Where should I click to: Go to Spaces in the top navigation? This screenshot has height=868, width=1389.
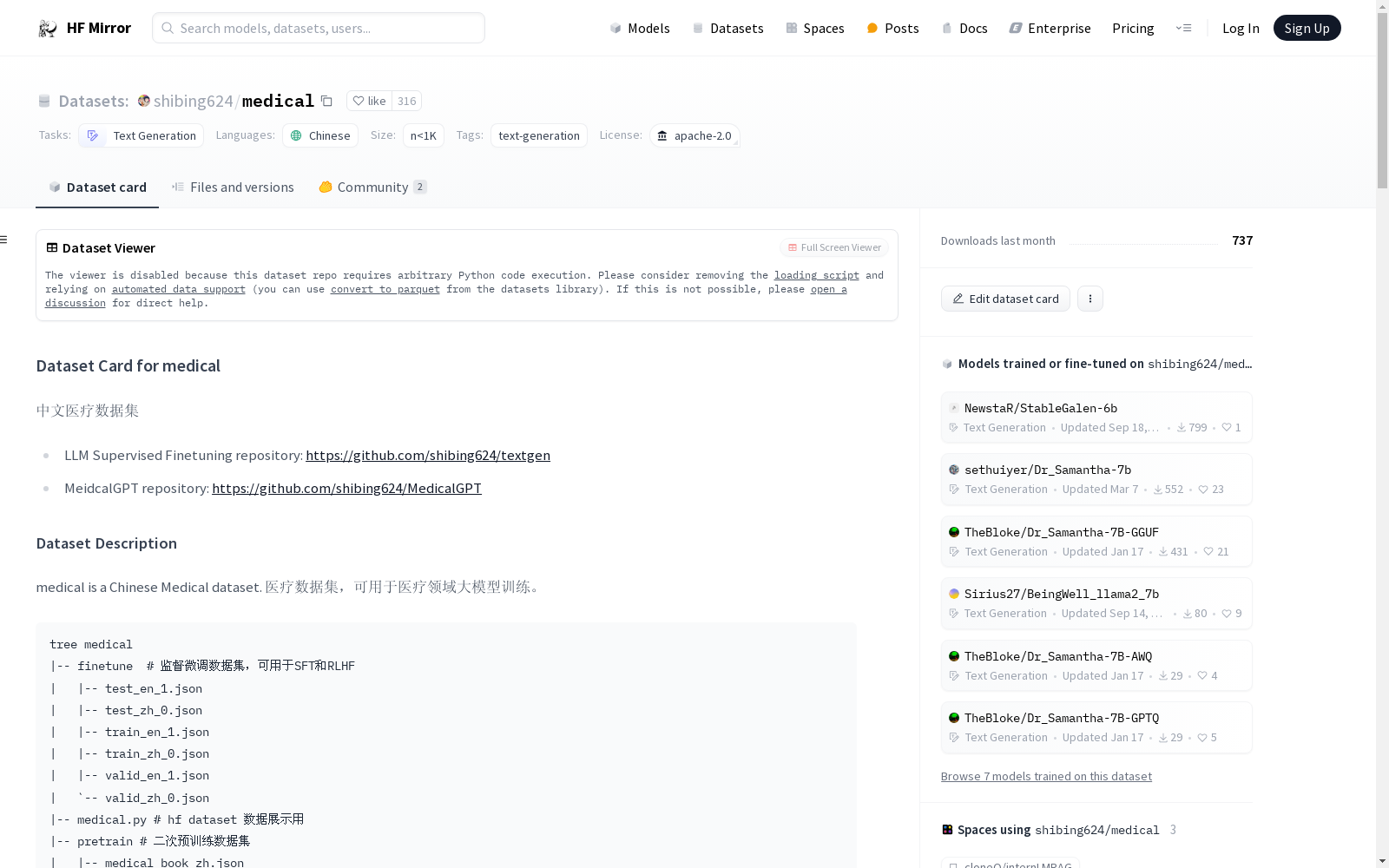815,28
